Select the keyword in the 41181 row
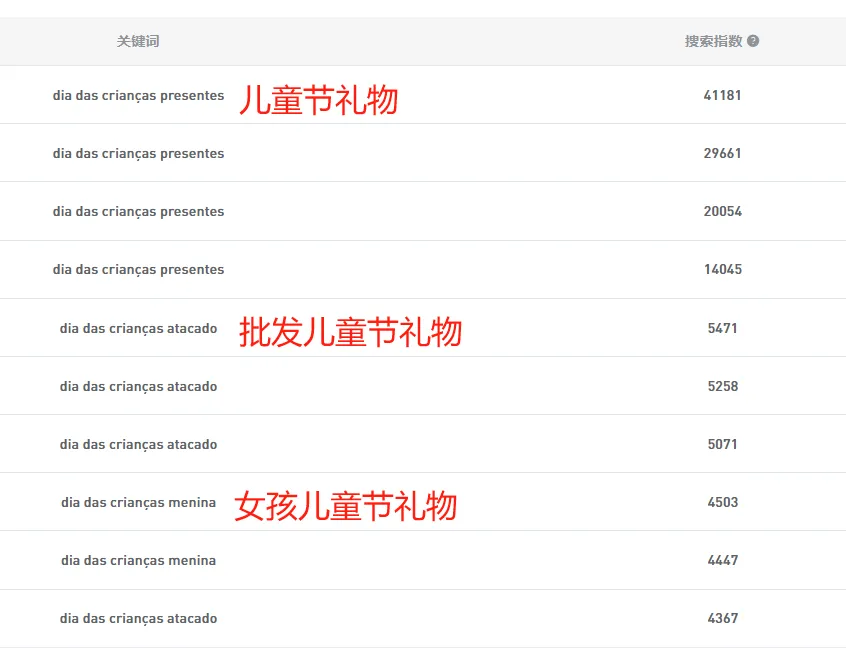The width and height of the screenshot is (846, 670). (x=138, y=95)
